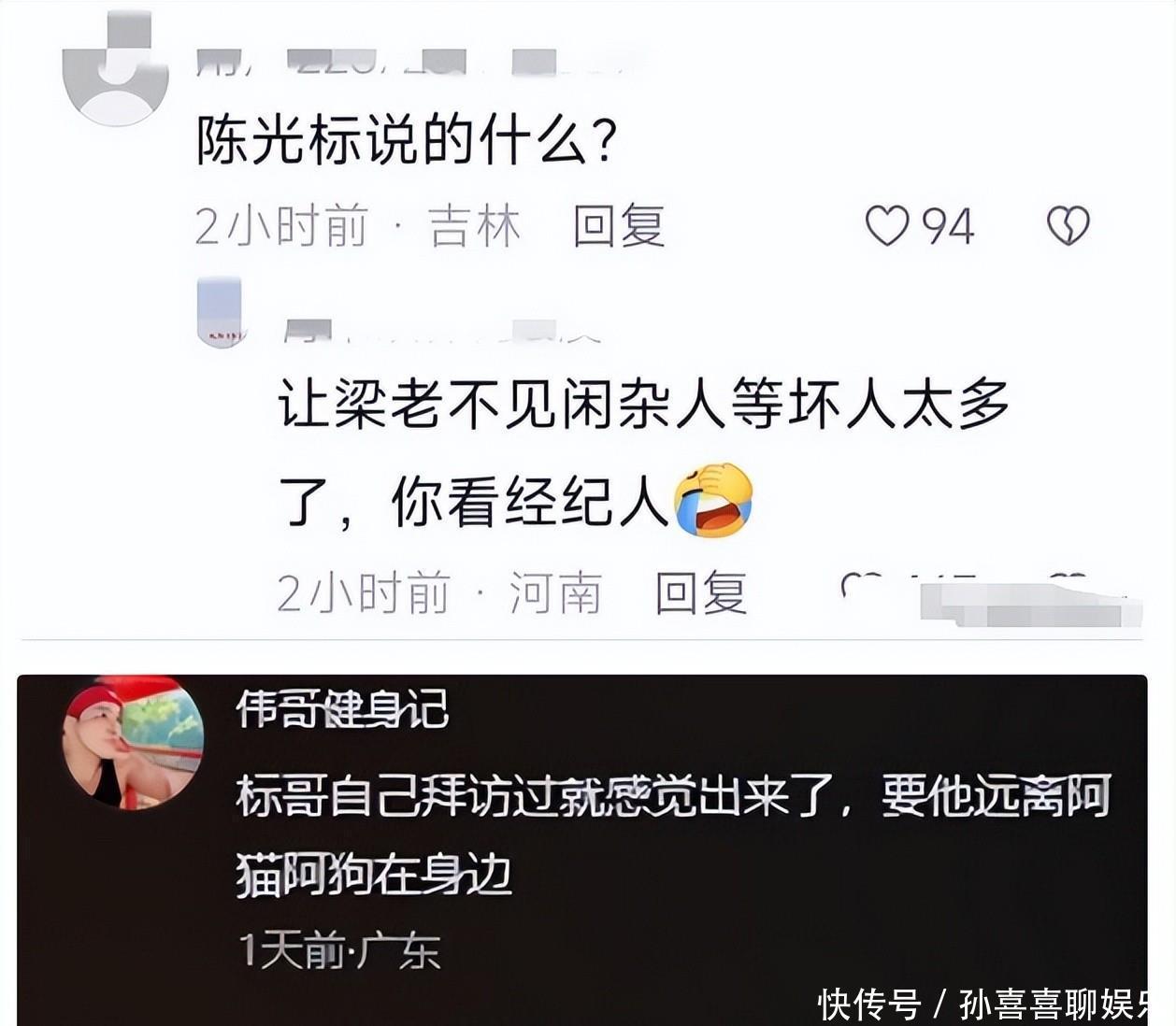Open the blurred username above 让梁老 reply

(441, 330)
